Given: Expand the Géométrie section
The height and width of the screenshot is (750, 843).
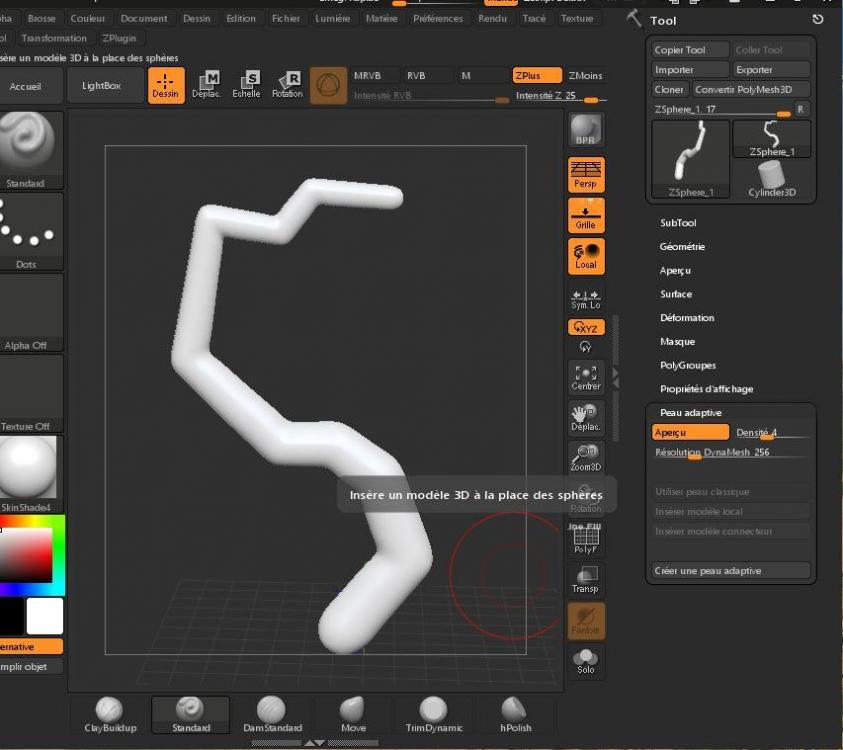Looking at the screenshot, I should (x=682, y=247).
